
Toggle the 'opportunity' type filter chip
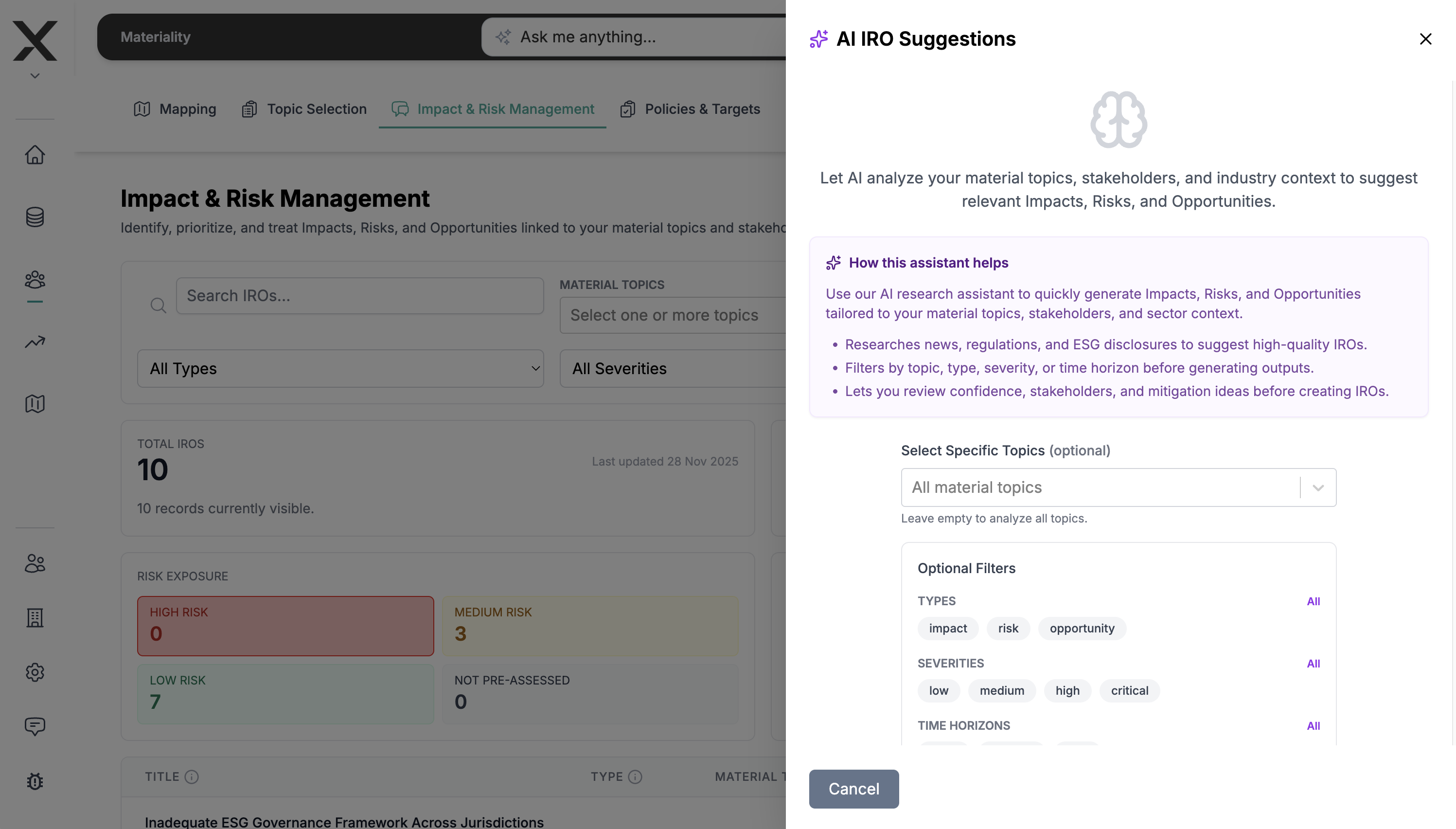[x=1082, y=628]
